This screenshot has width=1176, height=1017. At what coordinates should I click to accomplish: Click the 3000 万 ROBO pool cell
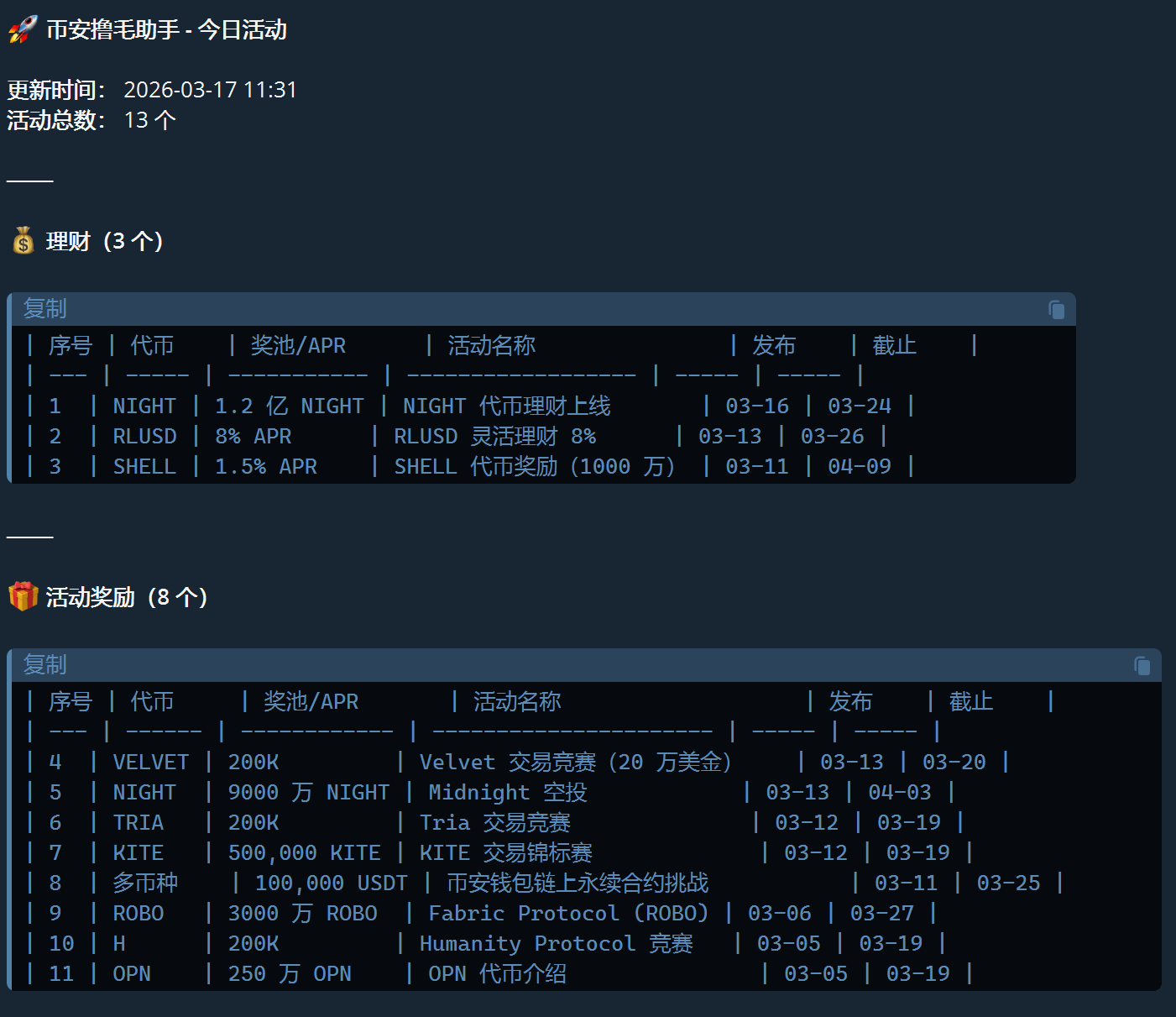tap(303, 914)
